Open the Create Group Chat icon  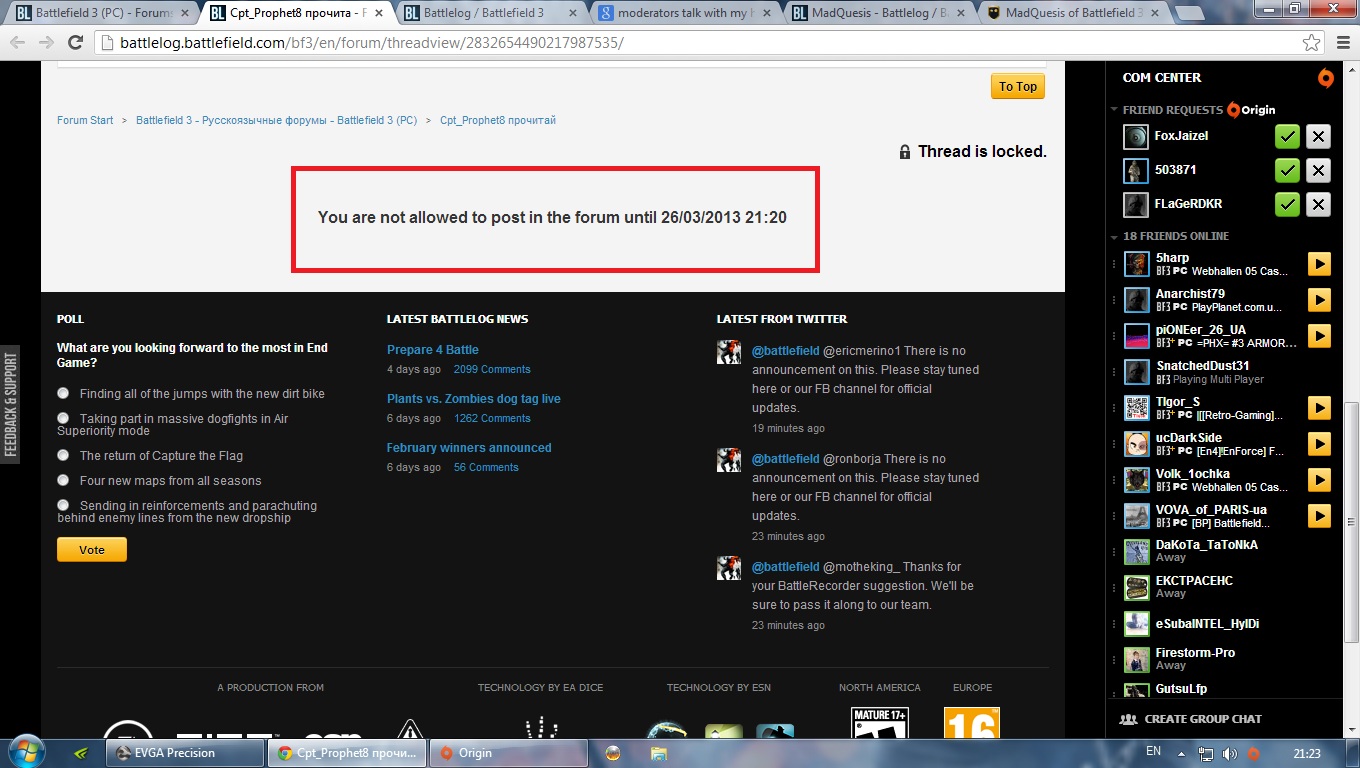tap(1129, 719)
